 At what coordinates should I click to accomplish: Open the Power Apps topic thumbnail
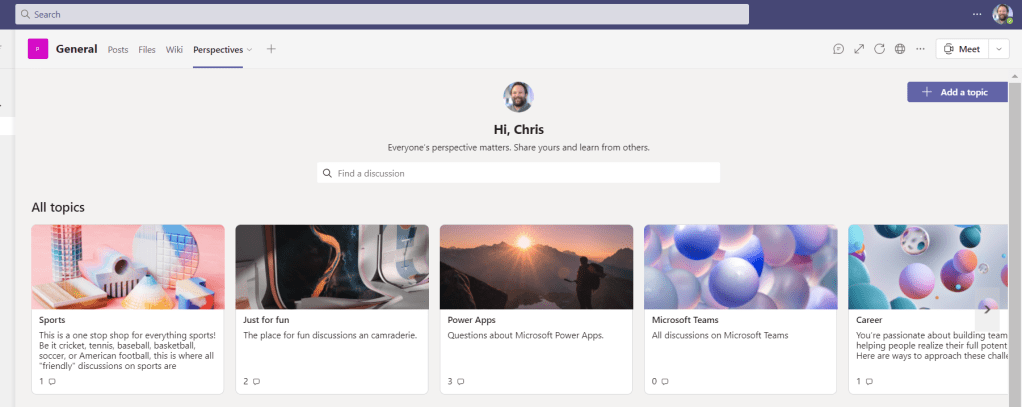click(536, 266)
